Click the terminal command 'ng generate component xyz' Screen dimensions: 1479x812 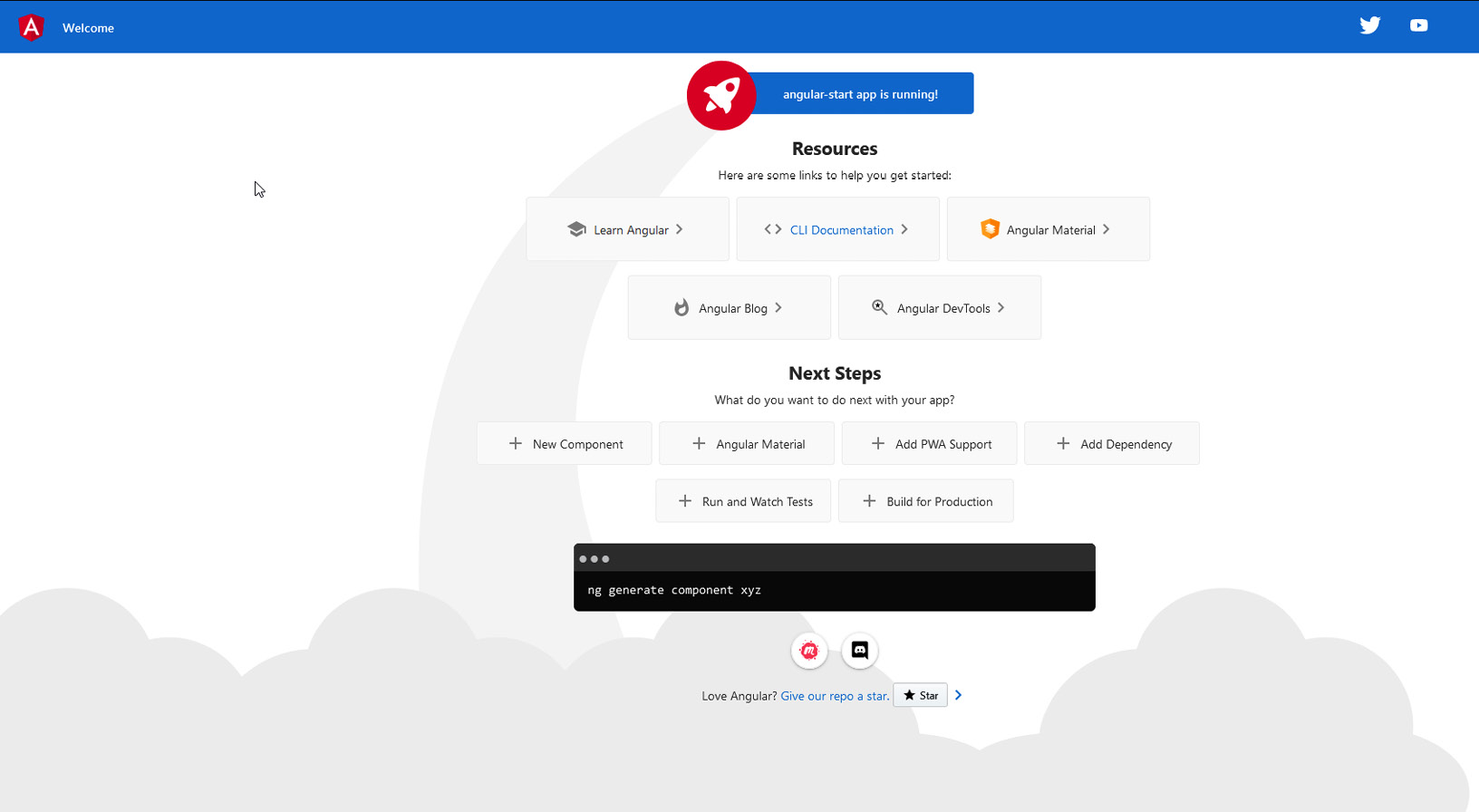point(674,590)
